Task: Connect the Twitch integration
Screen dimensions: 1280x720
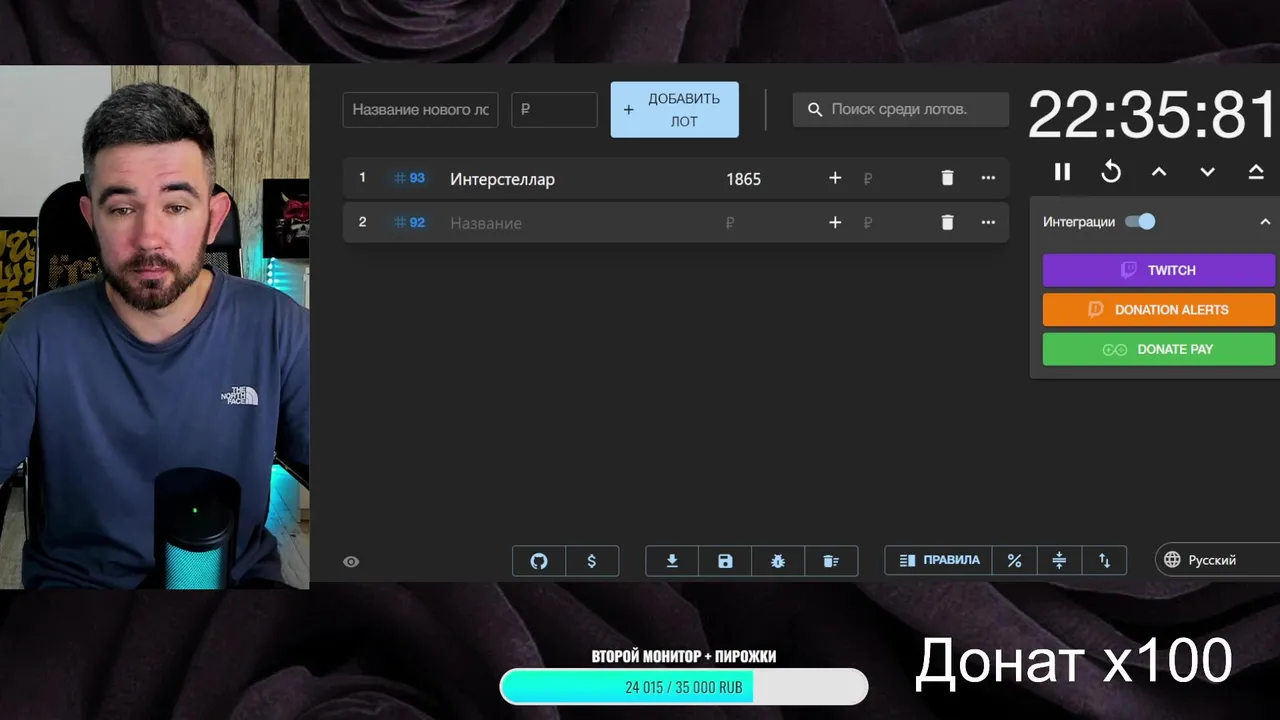Action: (x=1159, y=270)
